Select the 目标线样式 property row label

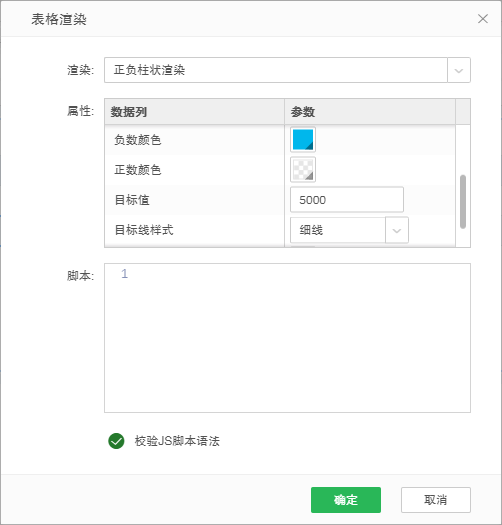144,230
